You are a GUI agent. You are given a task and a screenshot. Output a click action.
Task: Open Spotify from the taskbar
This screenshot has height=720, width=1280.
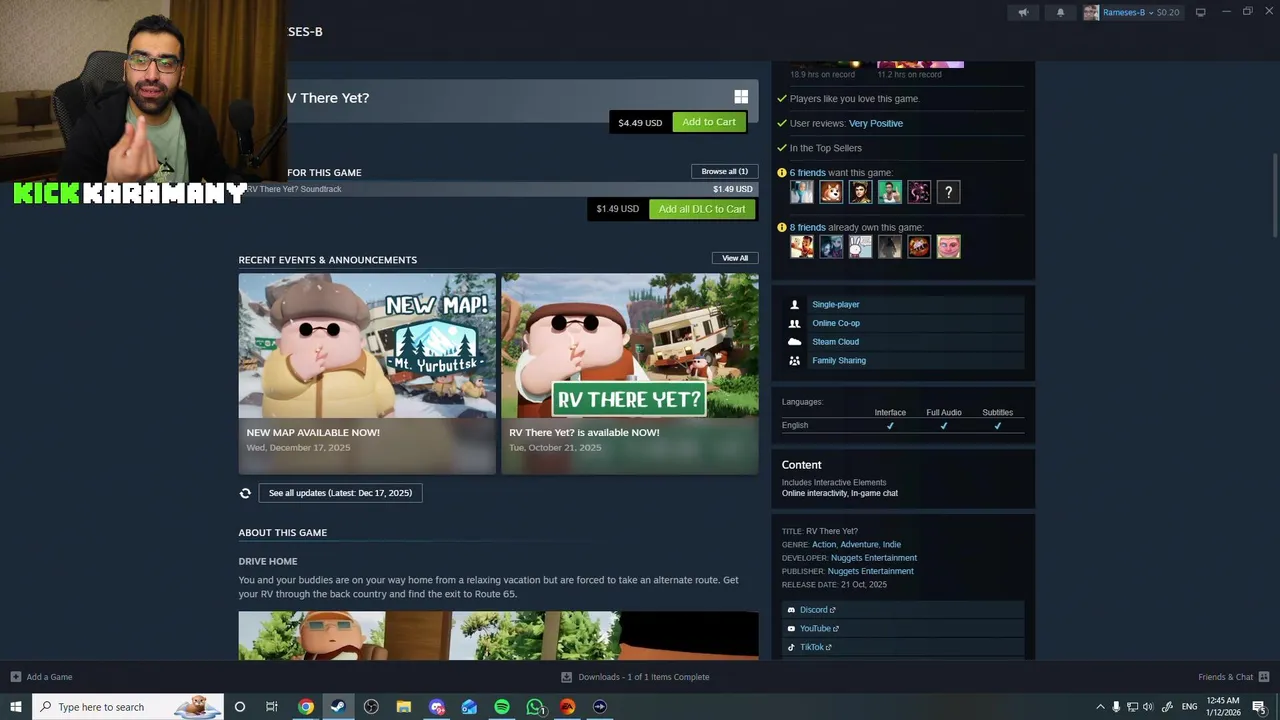pyautogui.click(x=502, y=707)
